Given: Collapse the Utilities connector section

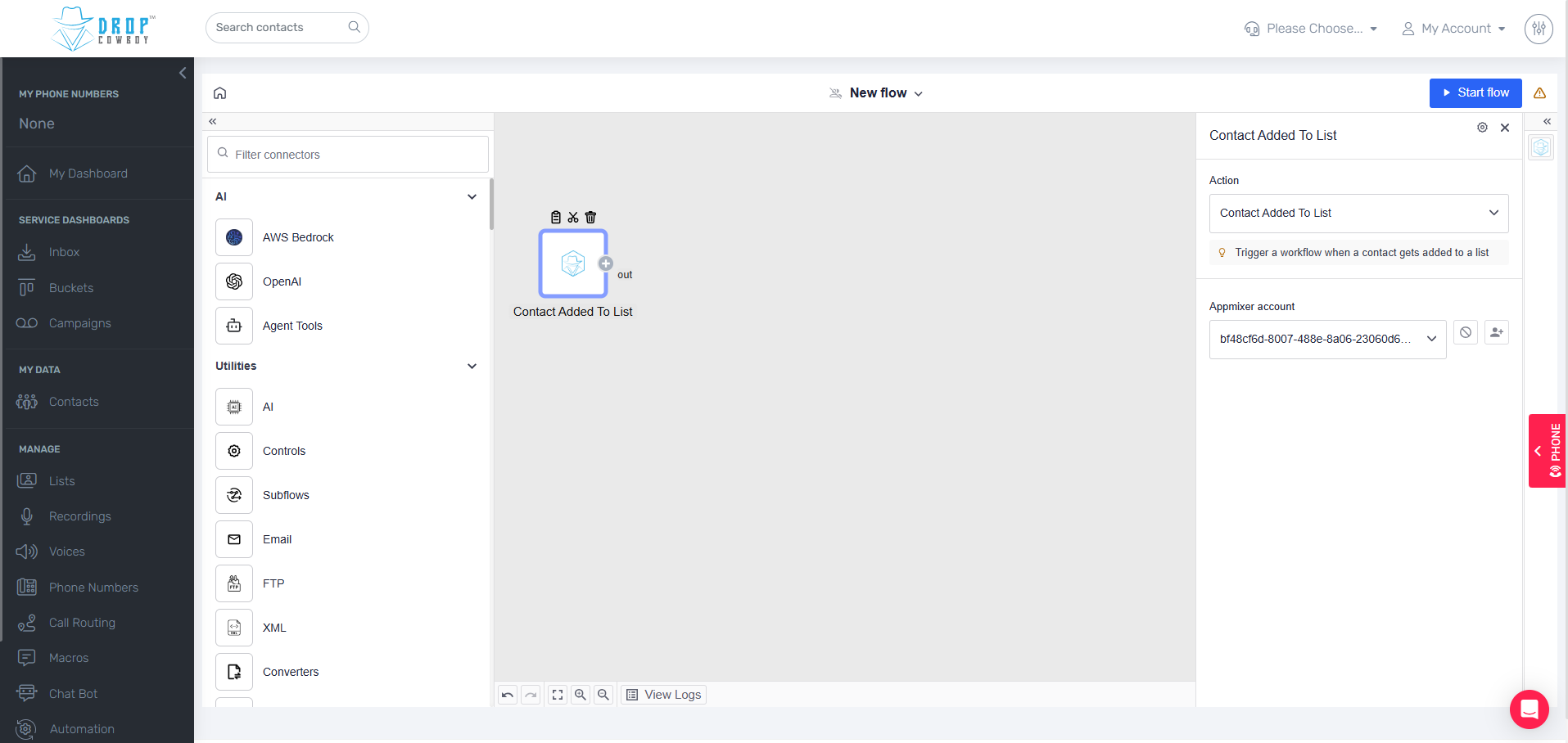Looking at the screenshot, I should click(472, 366).
